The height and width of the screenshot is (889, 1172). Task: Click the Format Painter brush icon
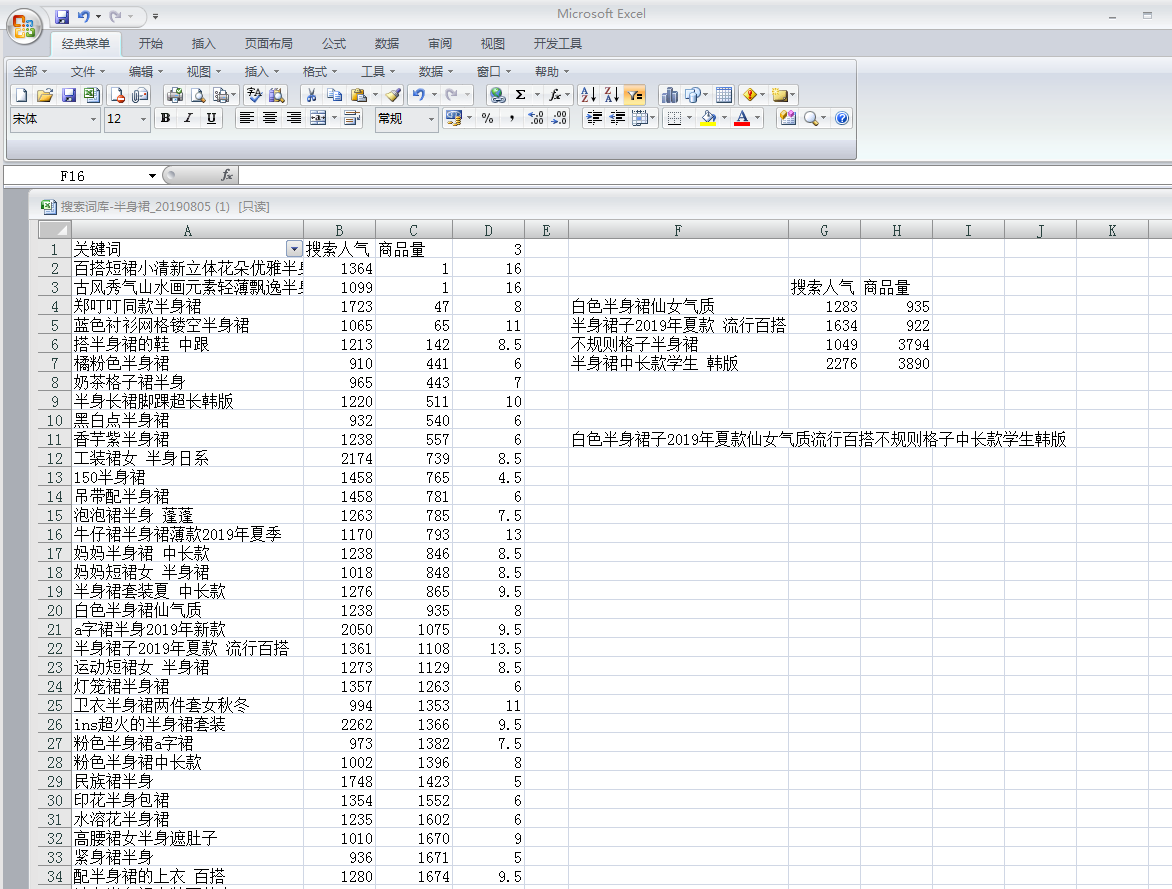[393, 95]
